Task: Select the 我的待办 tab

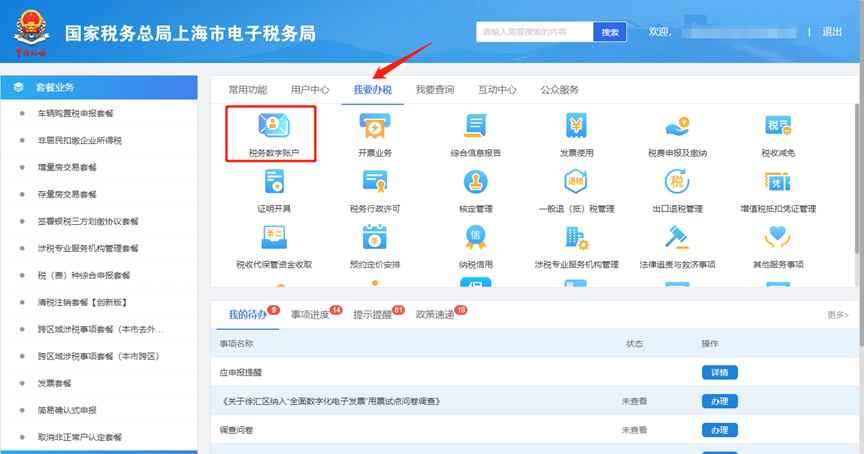Action: point(247,315)
